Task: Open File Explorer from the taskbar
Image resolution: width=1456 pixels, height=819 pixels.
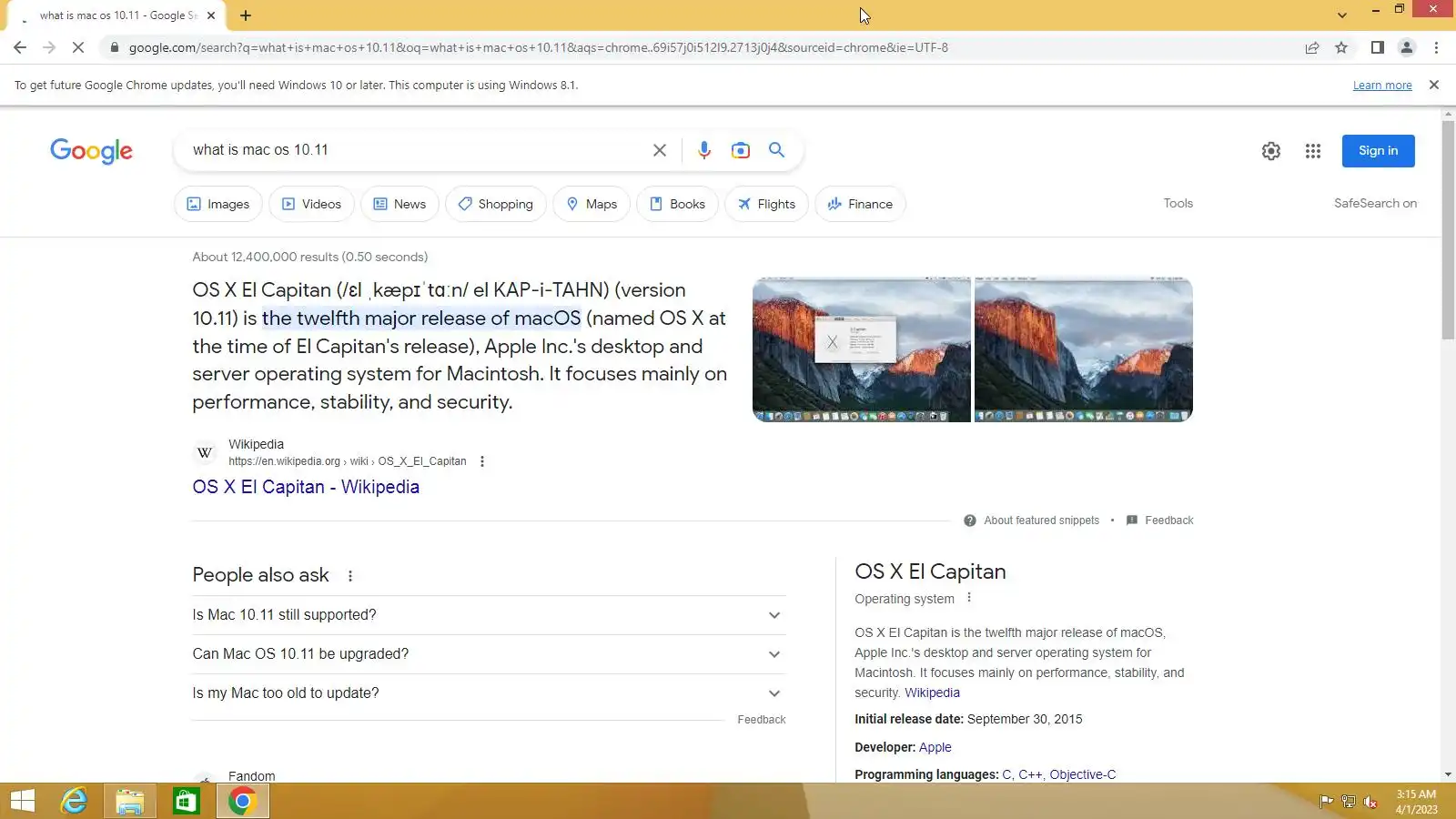Action: click(x=130, y=801)
